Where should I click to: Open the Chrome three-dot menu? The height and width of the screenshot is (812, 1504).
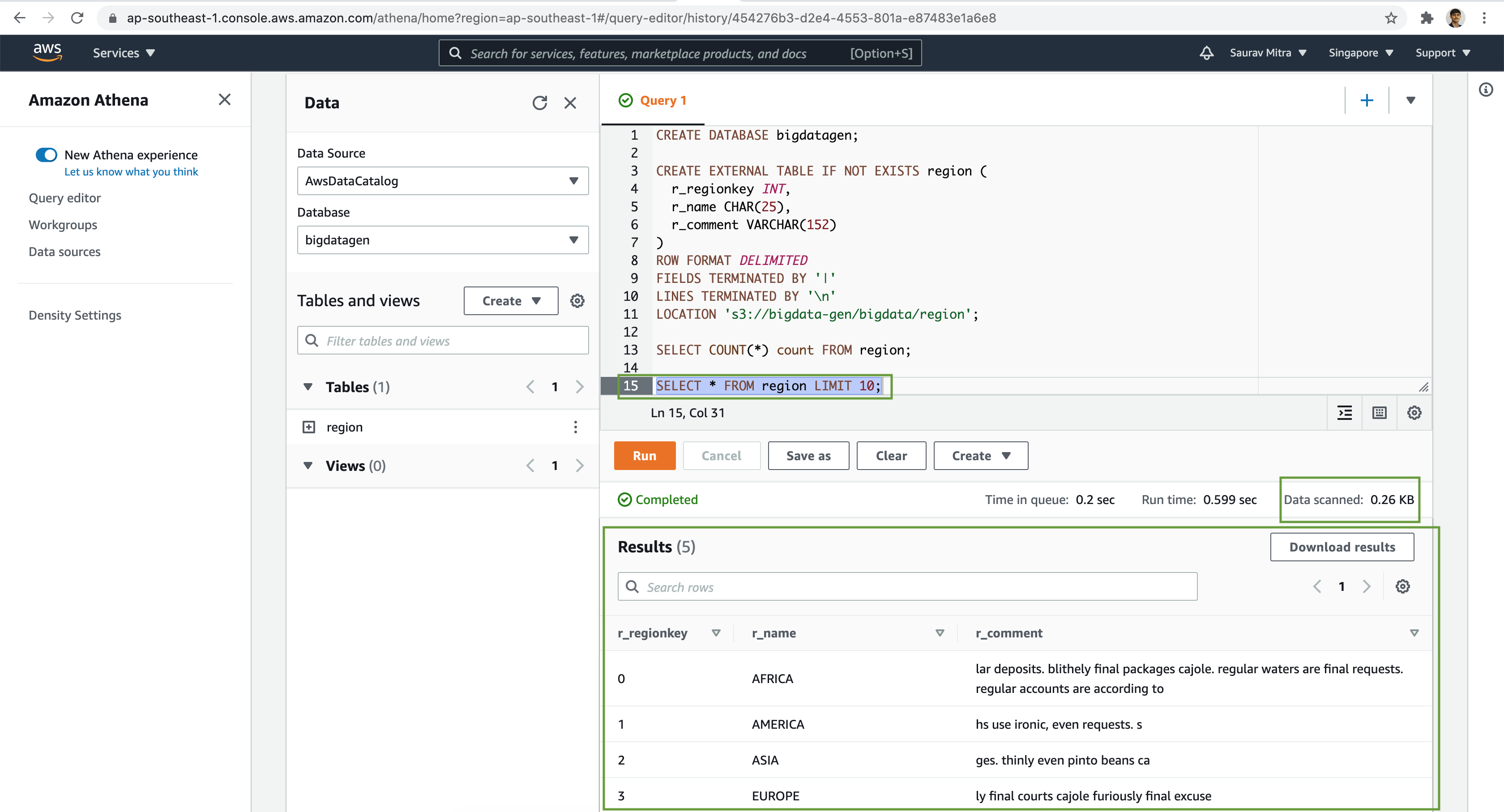1484,18
